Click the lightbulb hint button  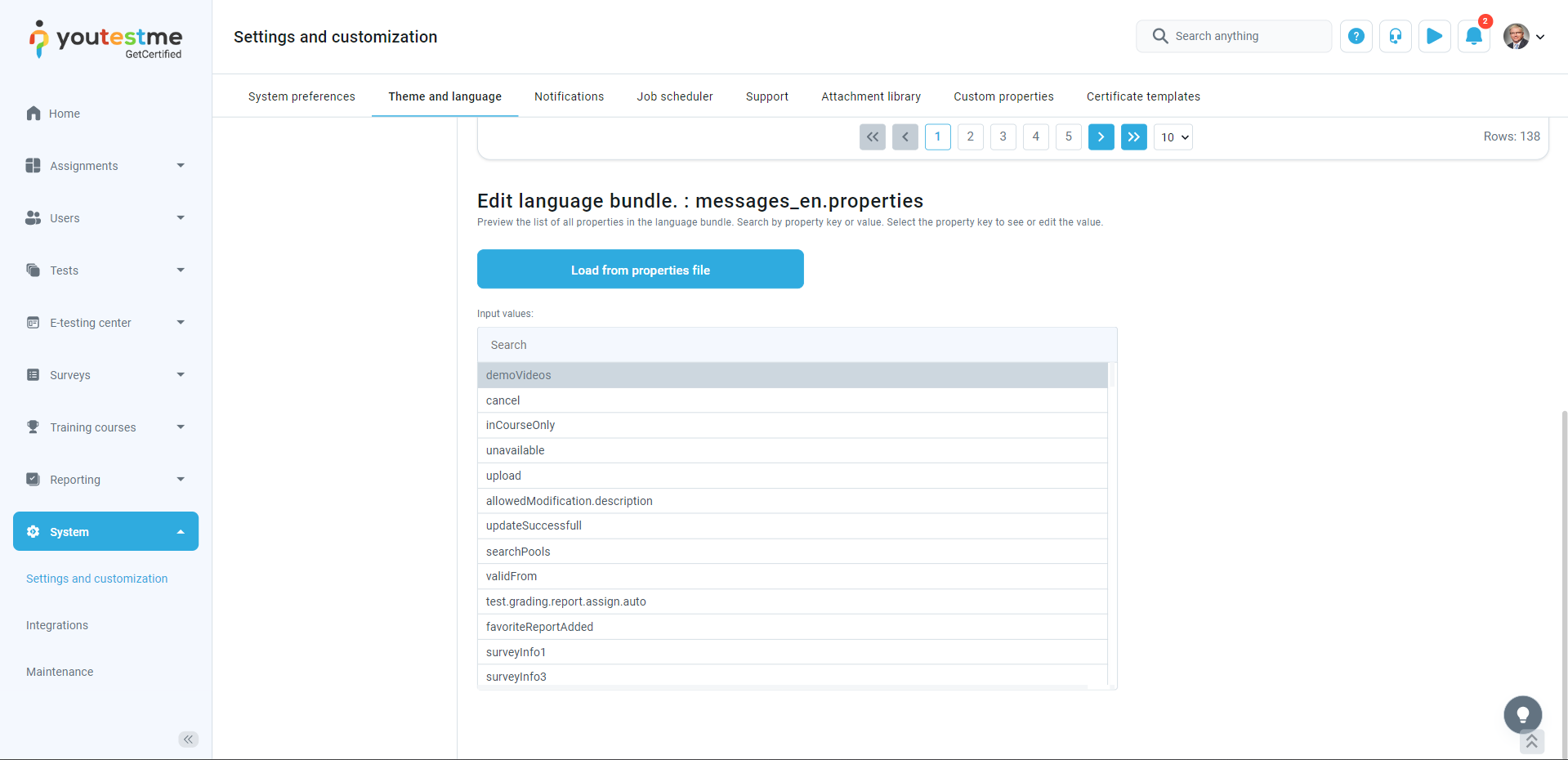(x=1522, y=715)
